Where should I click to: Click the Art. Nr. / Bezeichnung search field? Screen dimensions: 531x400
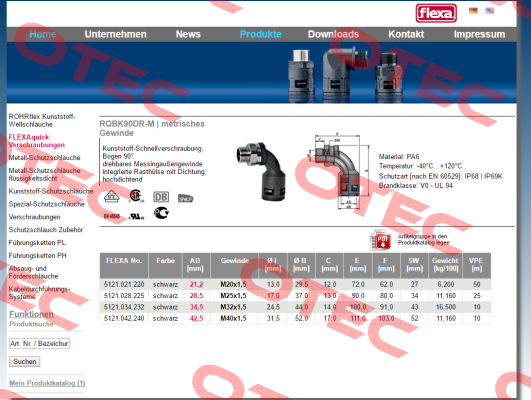click(39, 343)
